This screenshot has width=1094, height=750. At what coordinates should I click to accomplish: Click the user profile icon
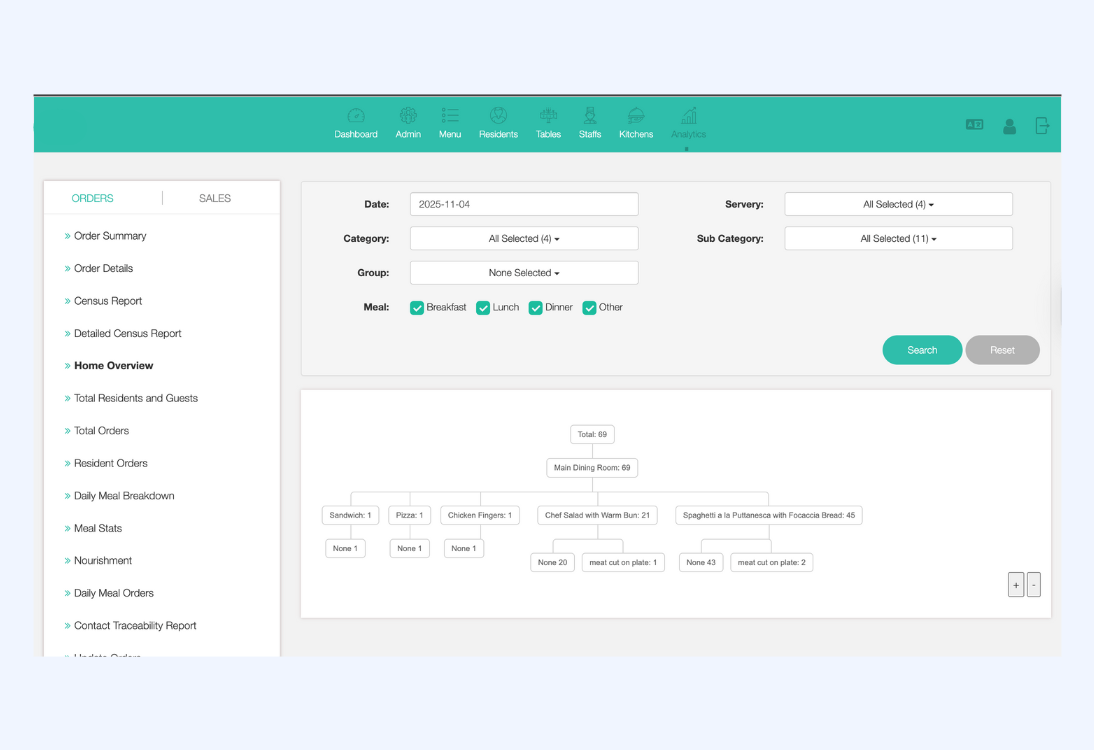(1009, 126)
